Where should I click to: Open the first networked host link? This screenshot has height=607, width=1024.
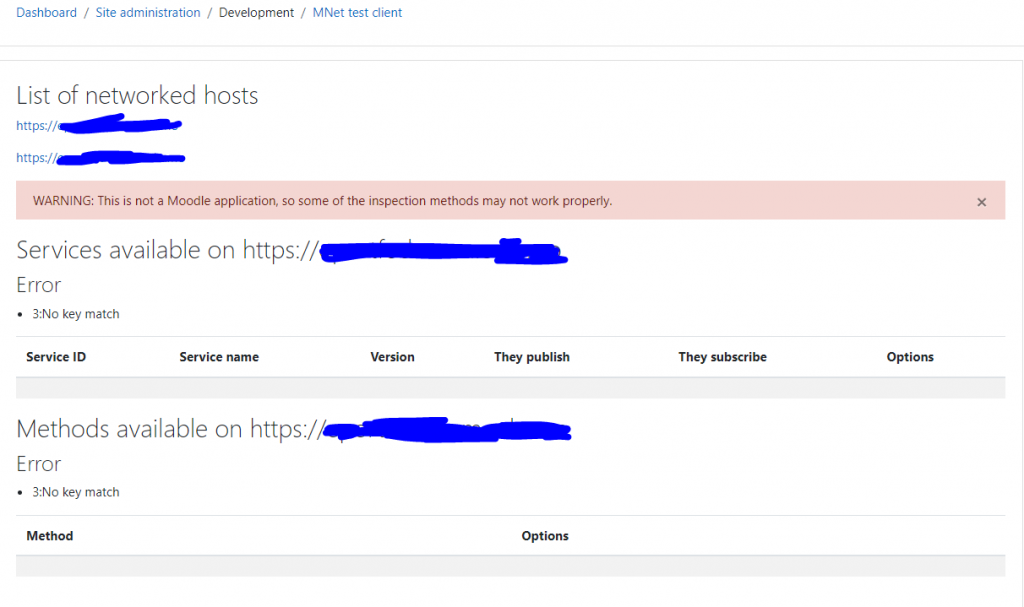[x=98, y=126]
